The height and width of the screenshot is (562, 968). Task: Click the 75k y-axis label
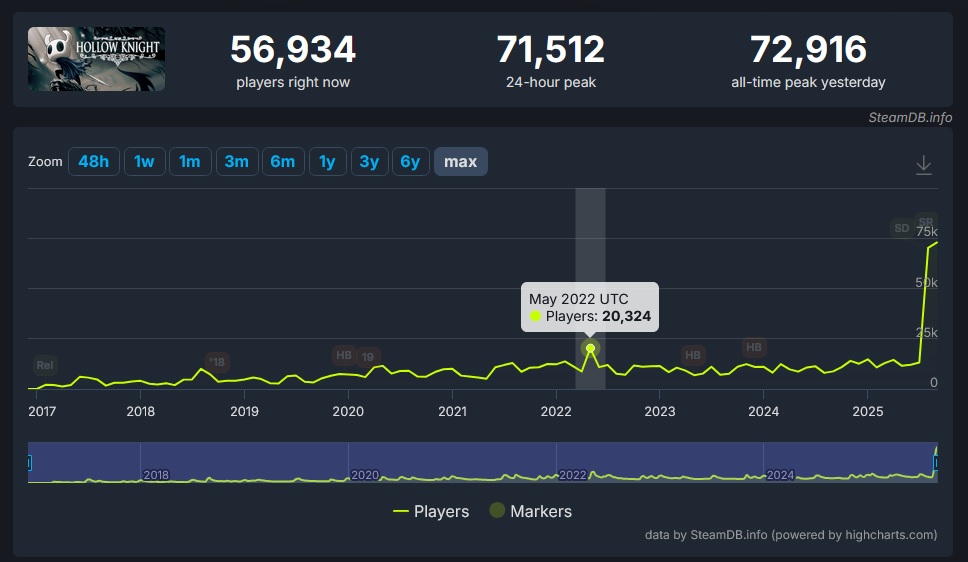click(x=927, y=232)
